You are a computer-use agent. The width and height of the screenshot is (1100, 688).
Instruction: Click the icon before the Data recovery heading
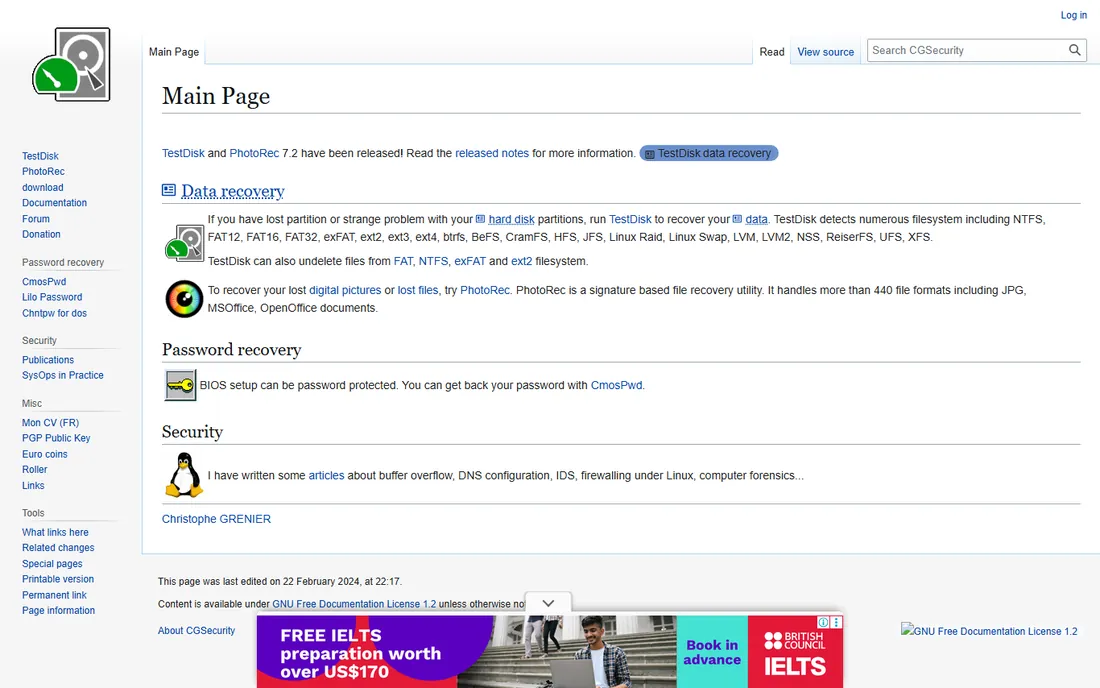tap(168, 190)
